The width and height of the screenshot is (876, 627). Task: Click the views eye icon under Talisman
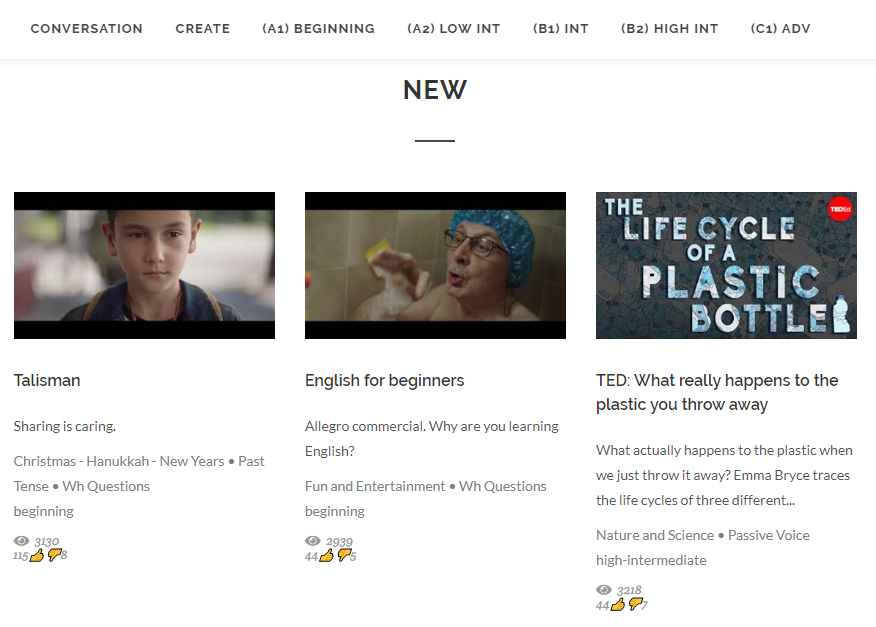21,540
